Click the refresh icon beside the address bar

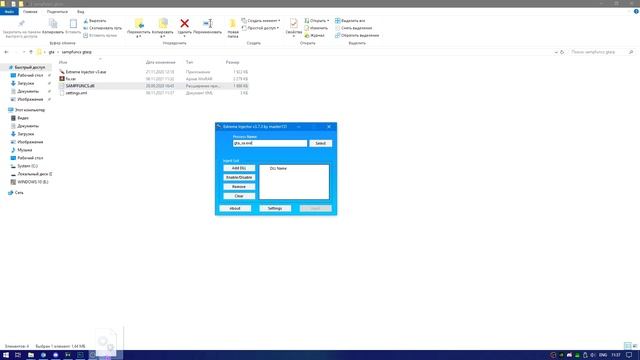(x=562, y=52)
